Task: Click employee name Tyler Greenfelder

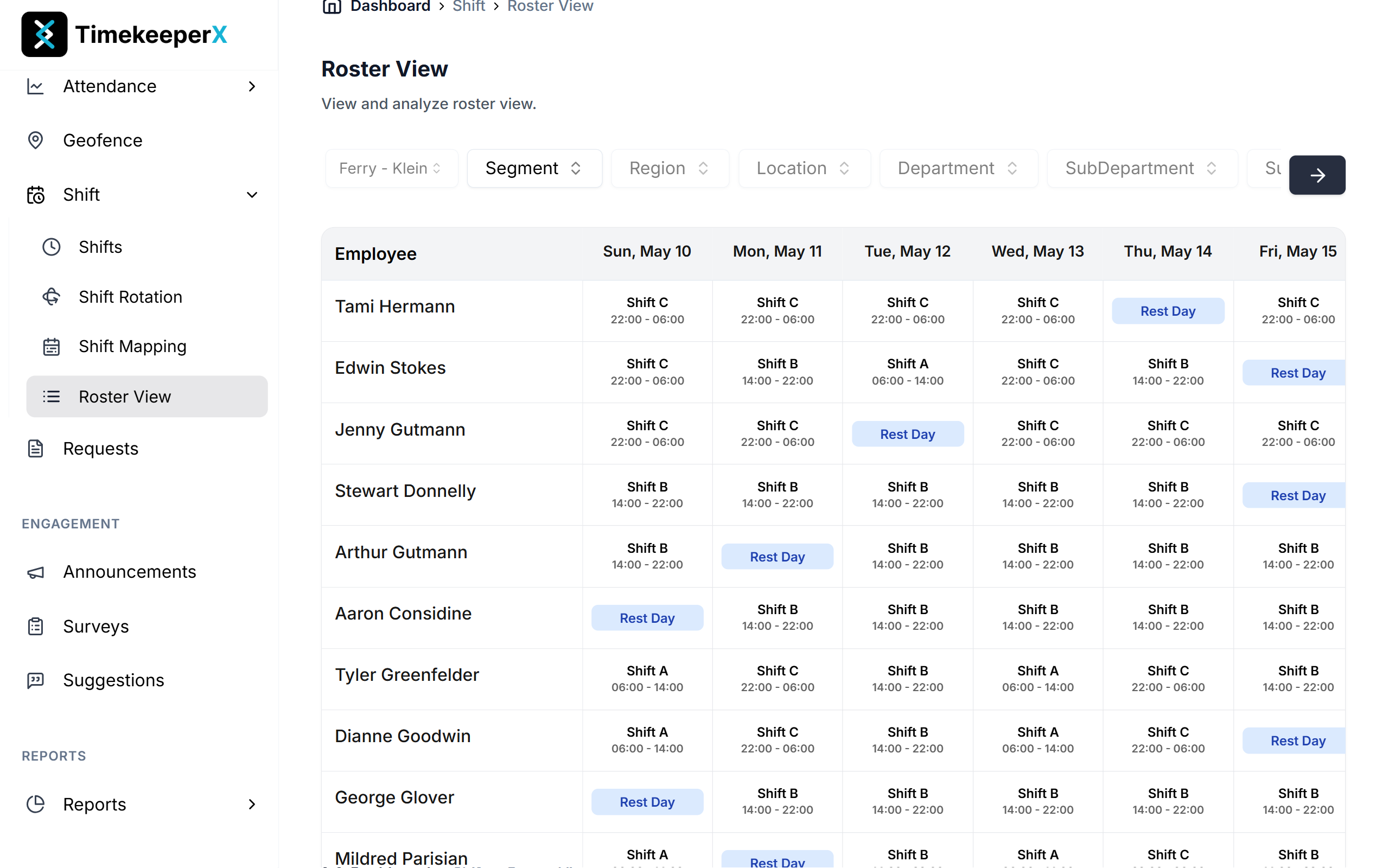Action: coord(407,674)
